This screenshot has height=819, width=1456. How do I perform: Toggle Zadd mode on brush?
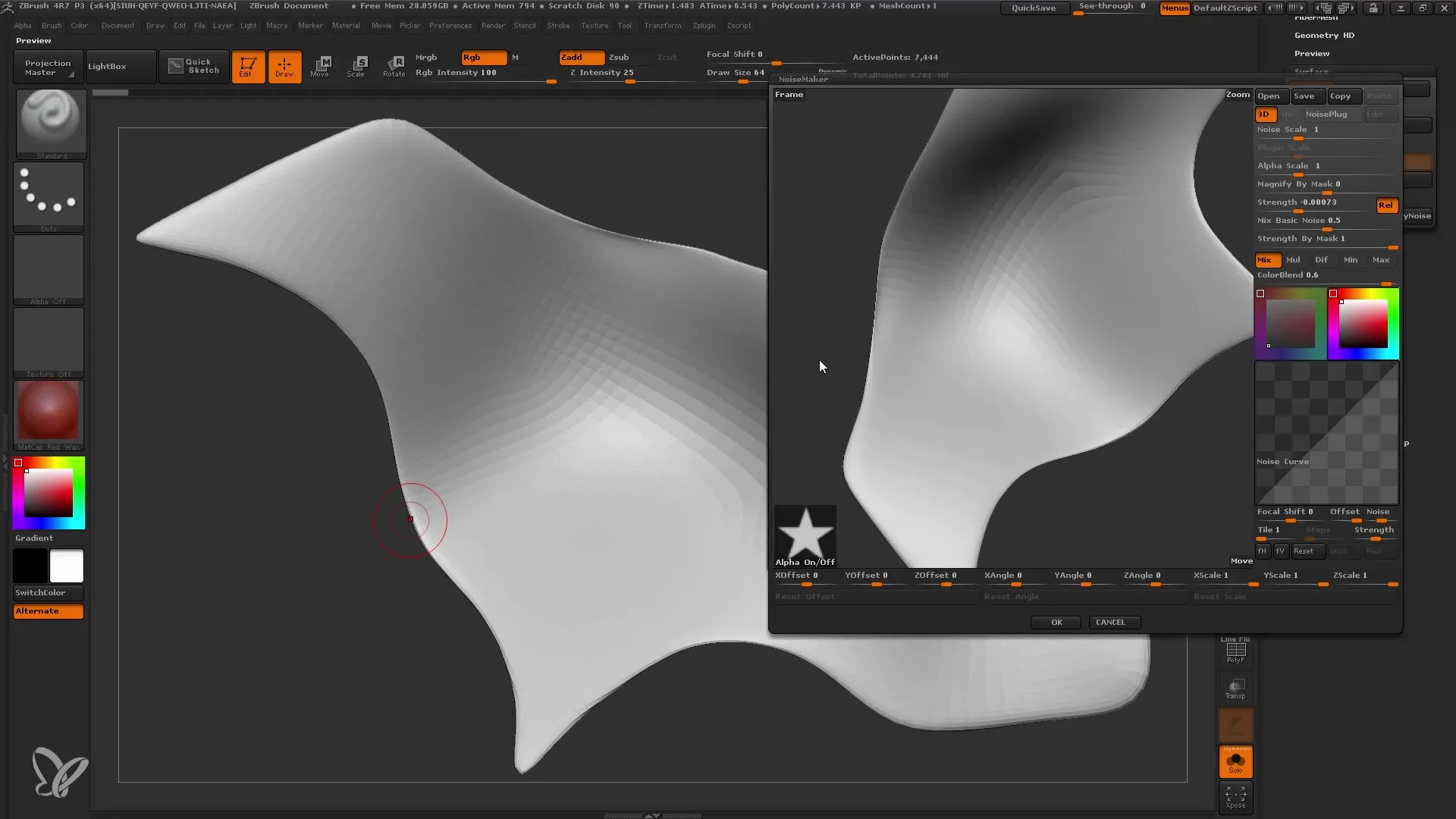(x=578, y=56)
